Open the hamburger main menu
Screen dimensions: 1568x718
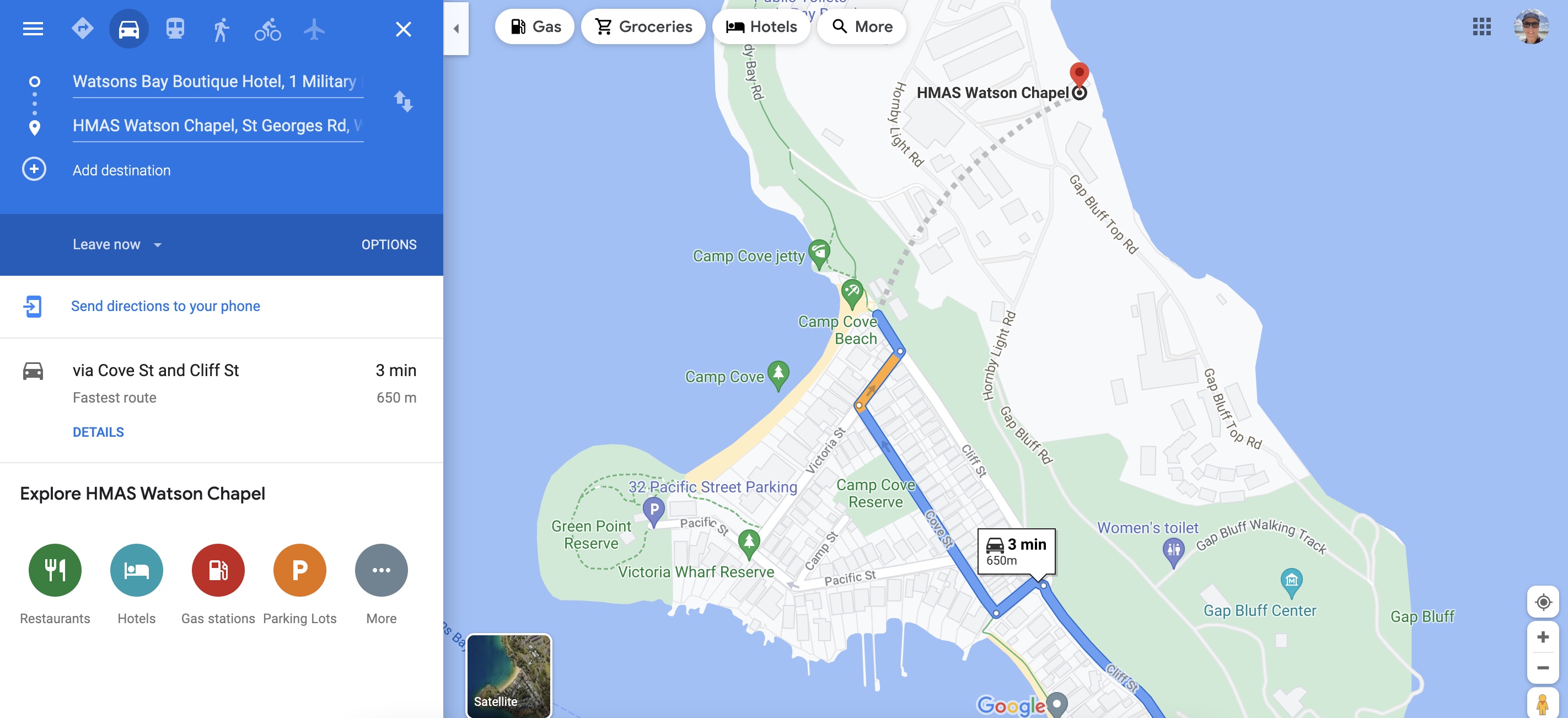(x=33, y=29)
